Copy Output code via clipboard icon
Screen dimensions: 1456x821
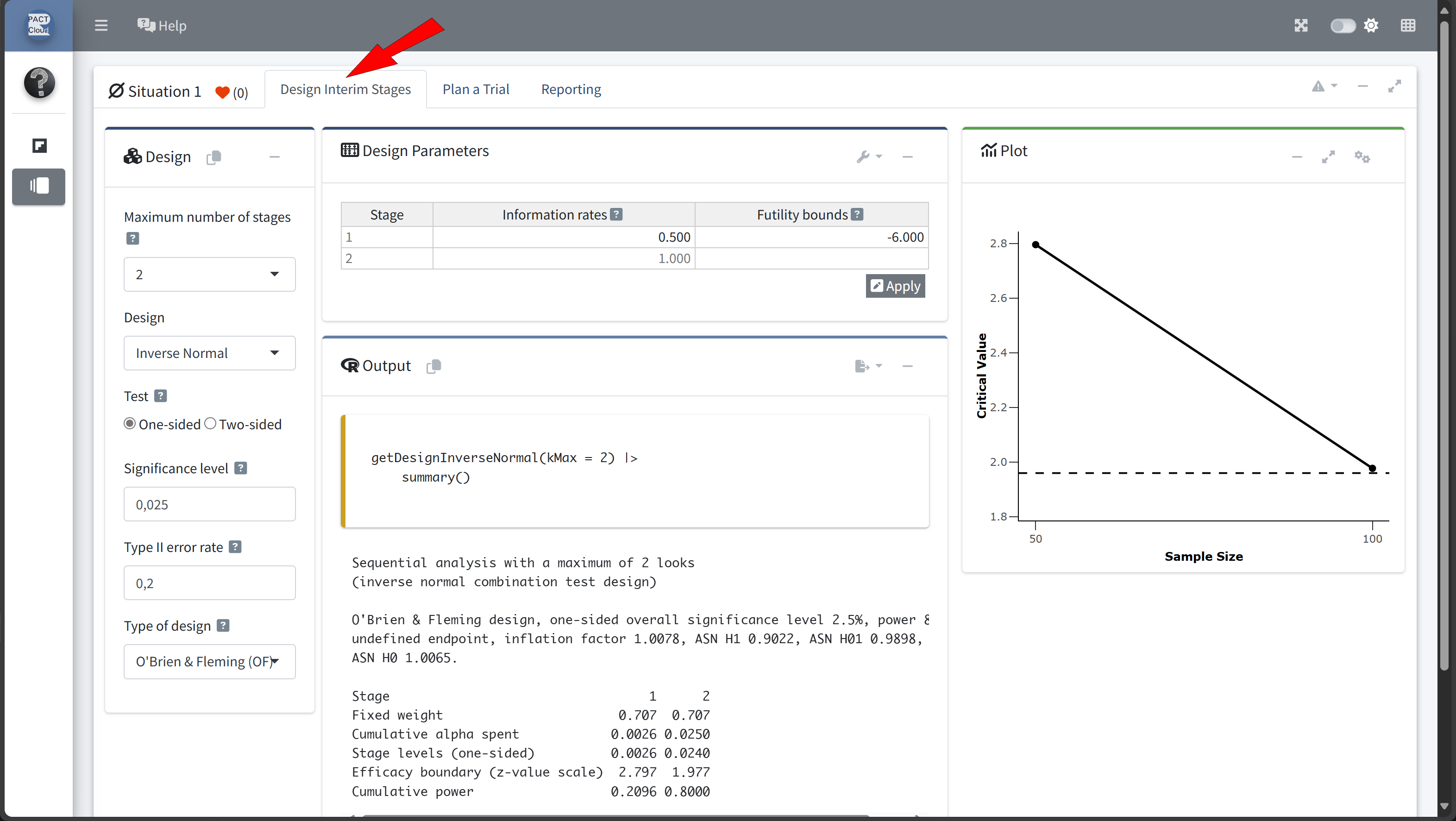(433, 366)
